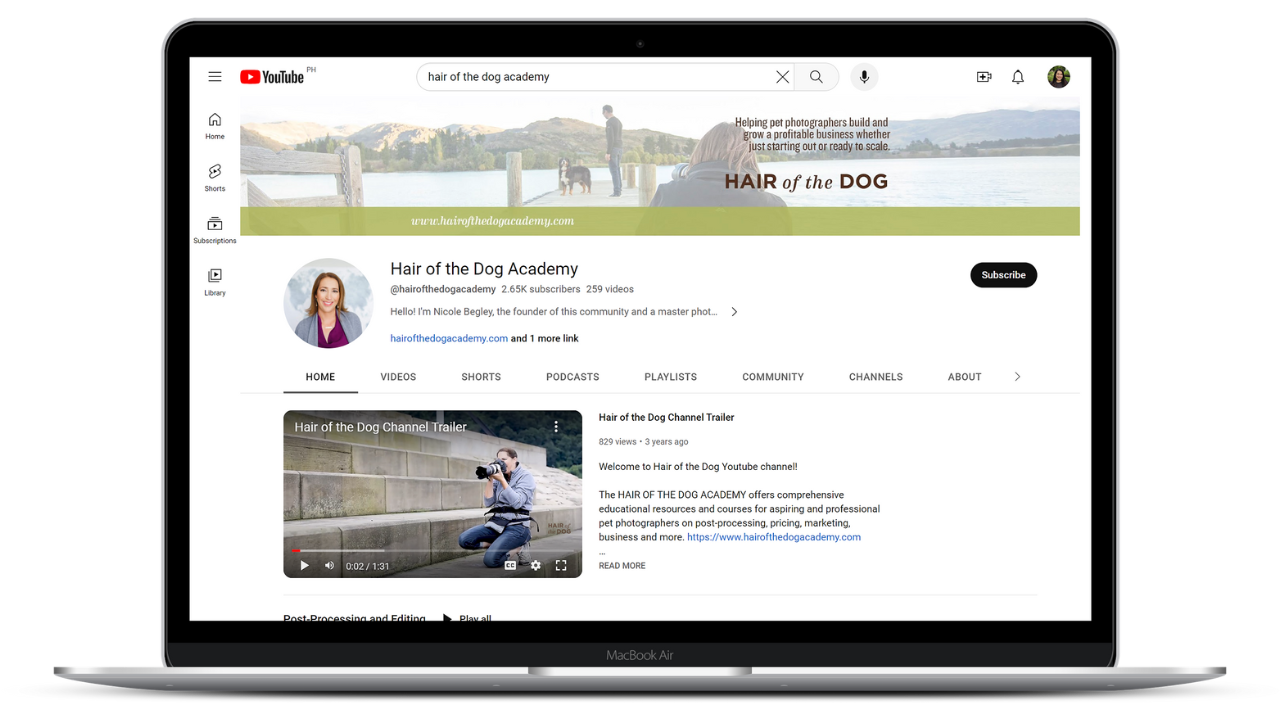This screenshot has height=720, width=1280.
Task: Click the @hairofthedogacademy handle
Action: click(443, 289)
